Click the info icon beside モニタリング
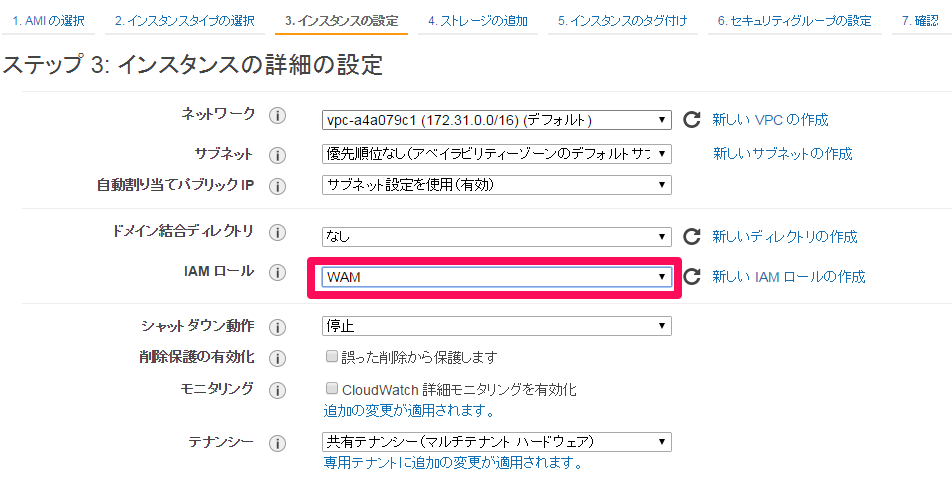952x496 pixels. pyautogui.click(x=277, y=390)
